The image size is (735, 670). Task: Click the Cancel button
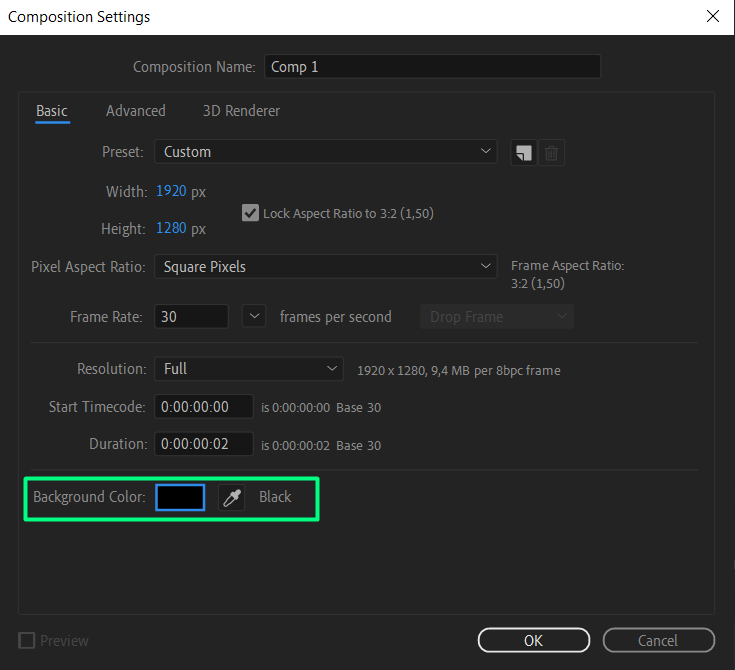(x=658, y=641)
